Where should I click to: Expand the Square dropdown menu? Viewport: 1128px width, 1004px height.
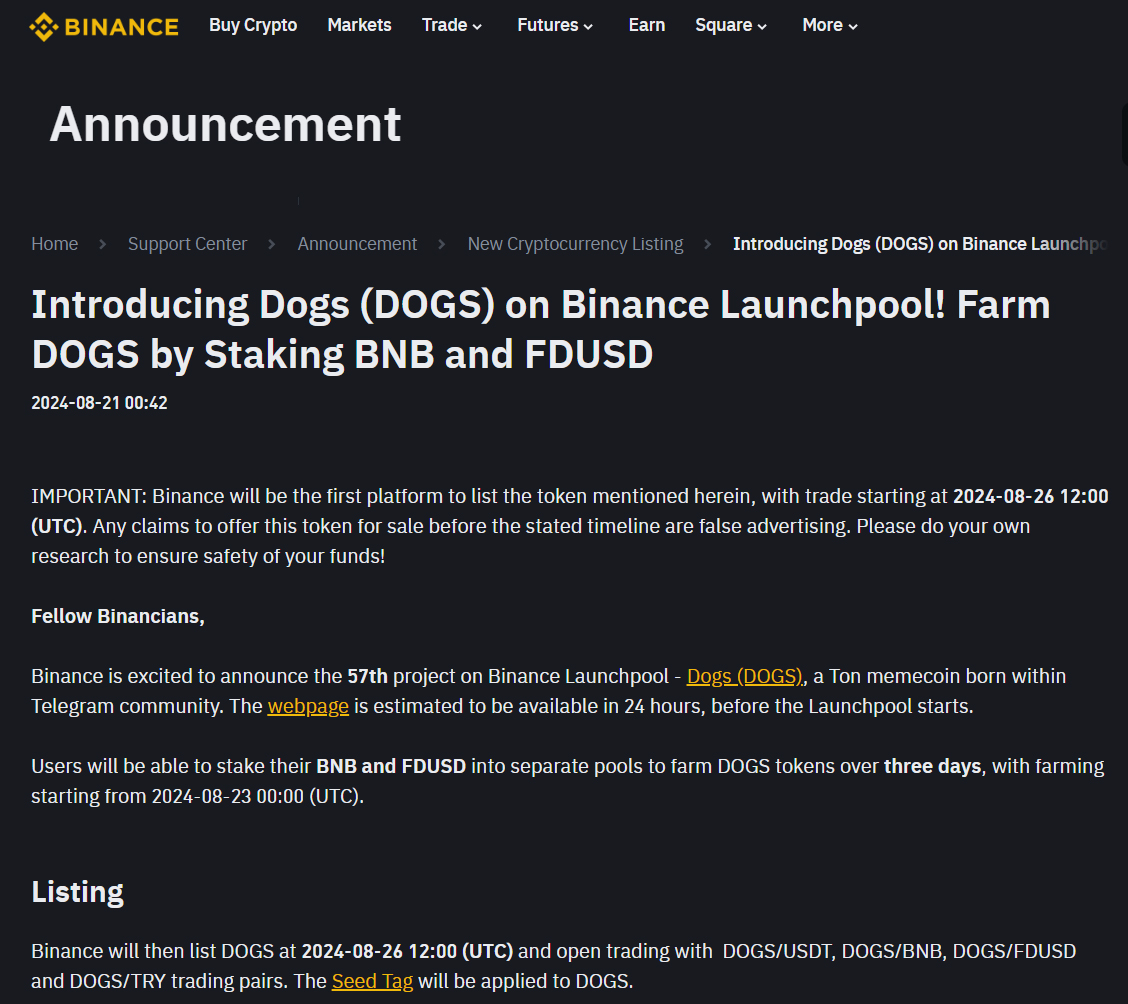tap(731, 26)
